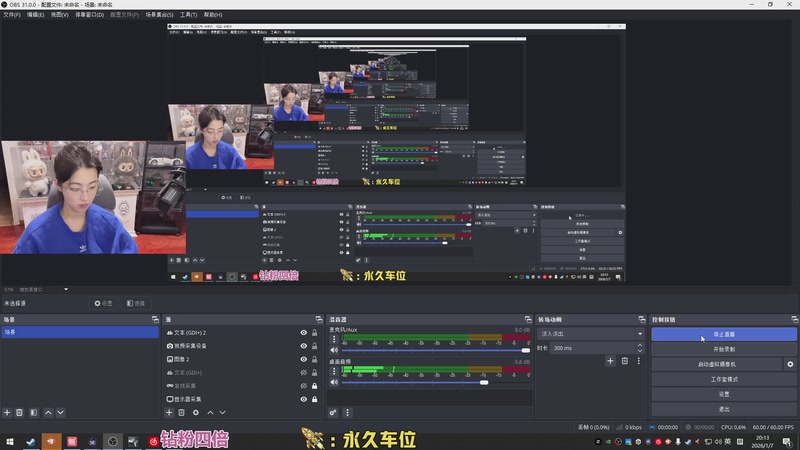Open the preview scaling dropdown arrow
Viewport: 800px width, 450px height.
66,289
